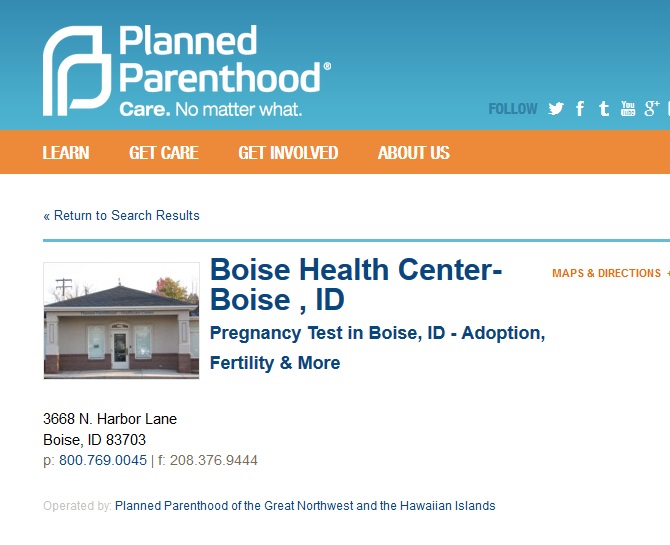The height and width of the screenshot is (545, 670).
Task: Click the Planned Parenthood wordmark text
Action: click(x=225, y=59)
